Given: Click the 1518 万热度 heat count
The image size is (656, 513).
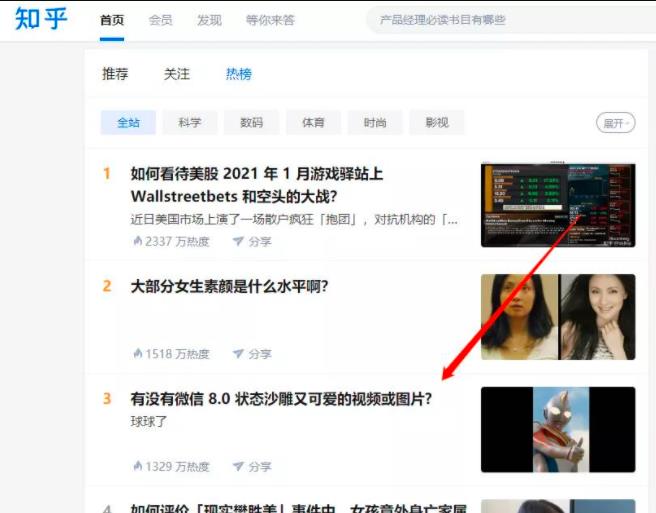Looking at the screenshot, I should [177, 354].
